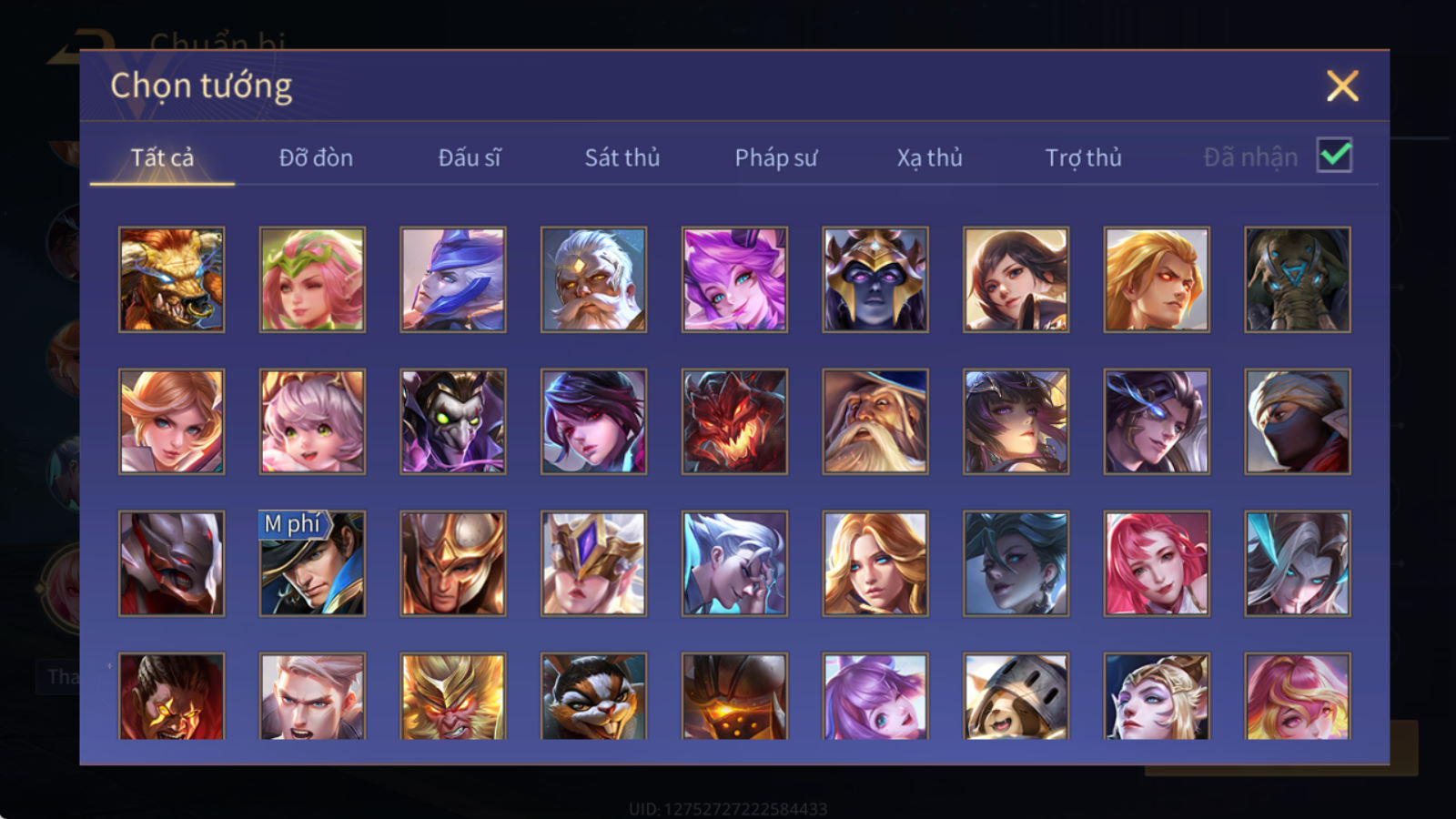
Task: Pick the red demon hero portrait
Action: click(x=734, y=421)
